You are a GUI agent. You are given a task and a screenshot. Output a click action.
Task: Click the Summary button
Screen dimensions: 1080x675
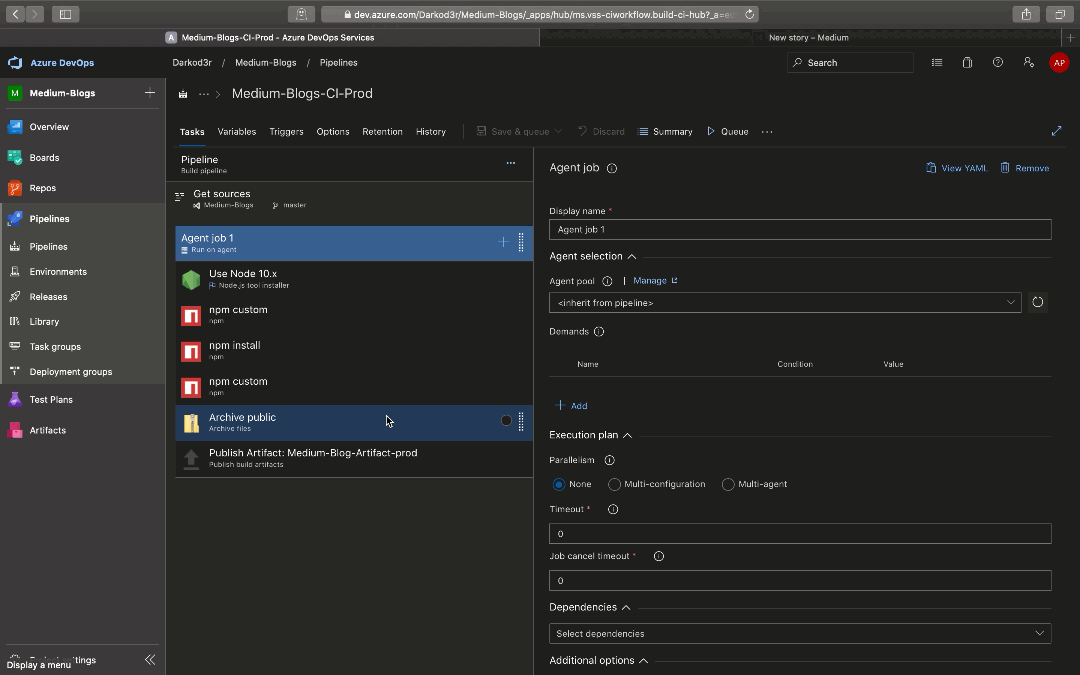pyautogui.click(x=666, y=132)
